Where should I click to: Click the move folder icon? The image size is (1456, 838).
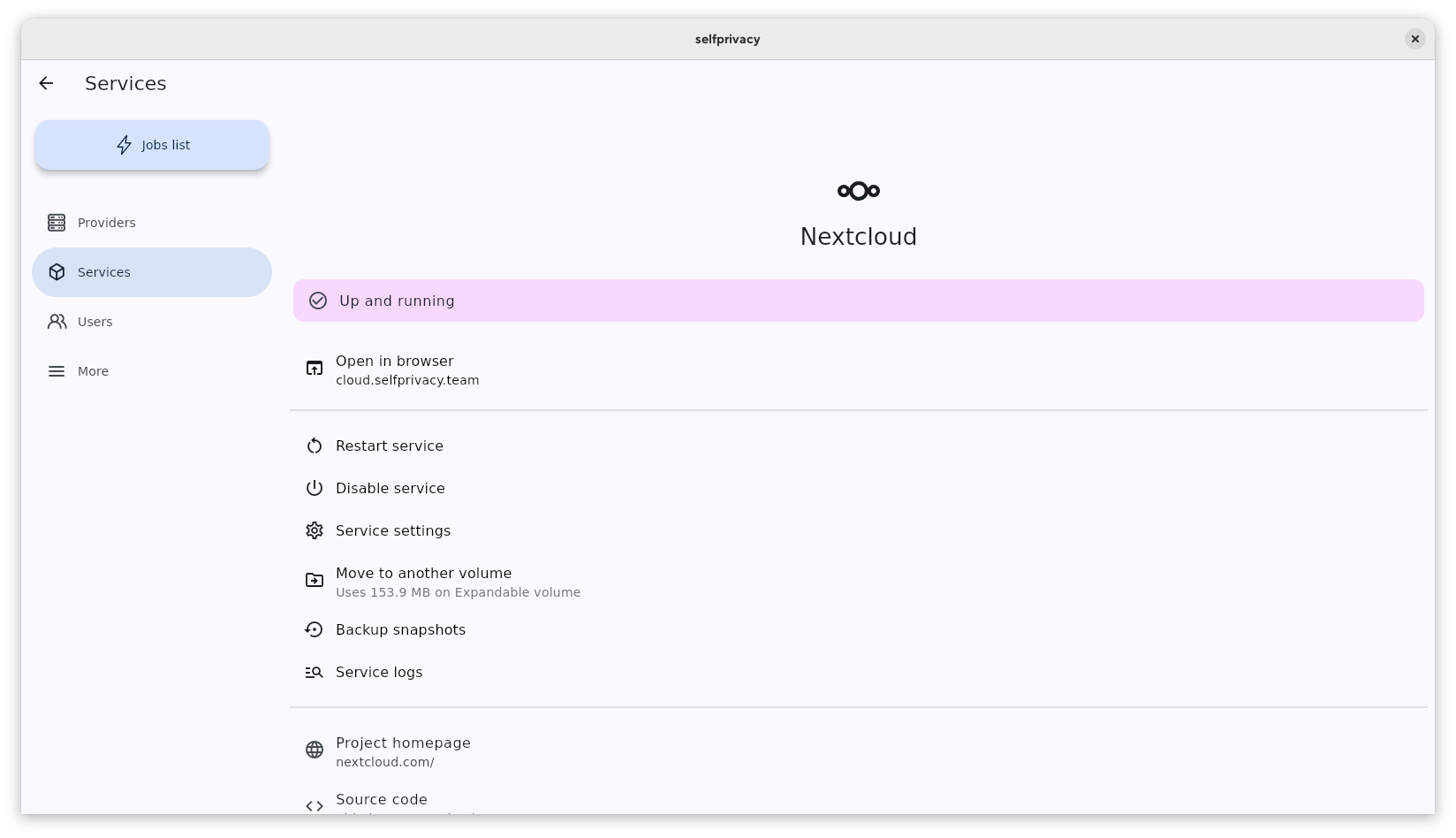(315, 580)
